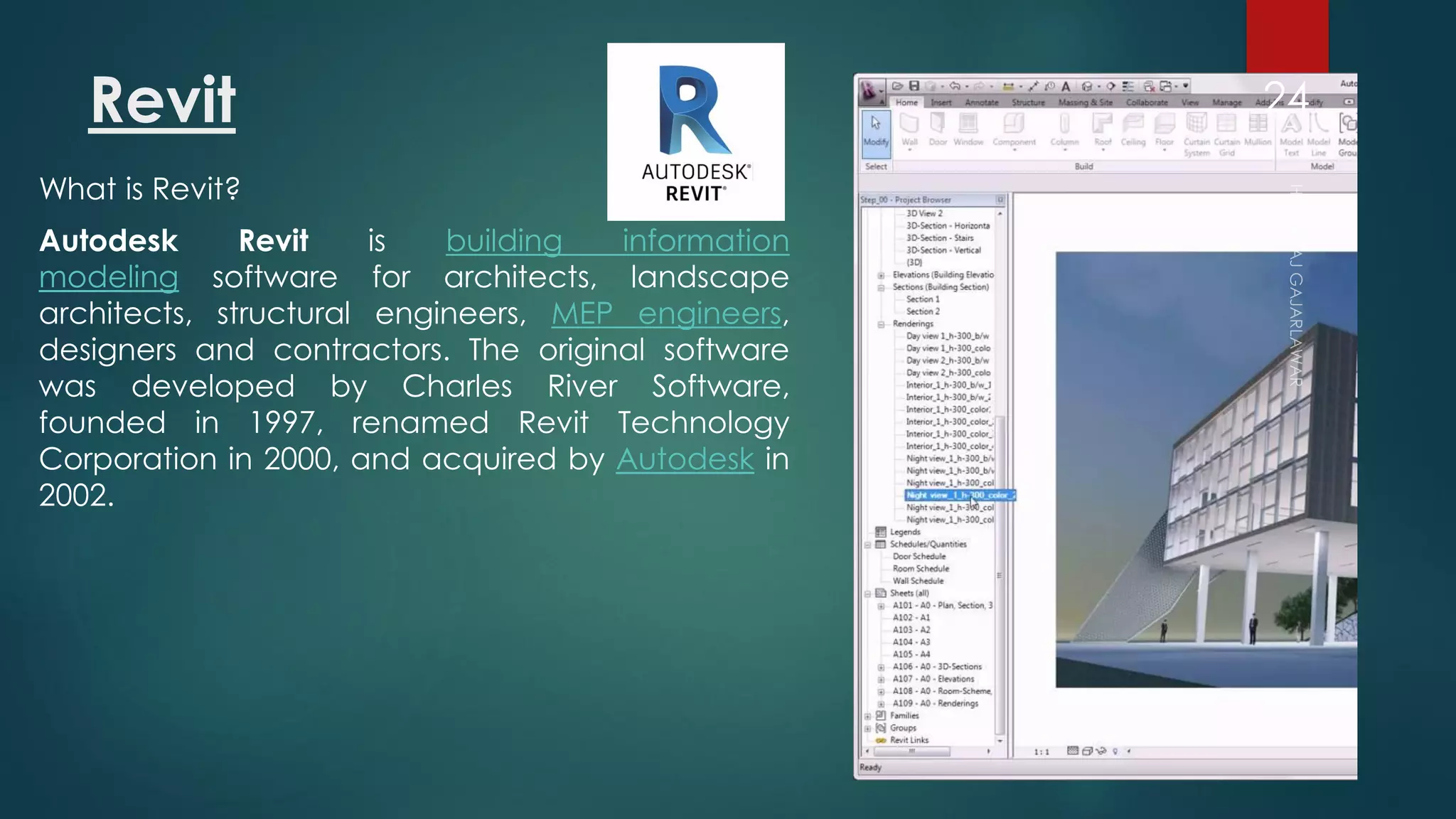Image resolution: width=1456 pixels, height=819 pixels.
Task: Select the Modify tool
Action: click(x=876, y=134)
